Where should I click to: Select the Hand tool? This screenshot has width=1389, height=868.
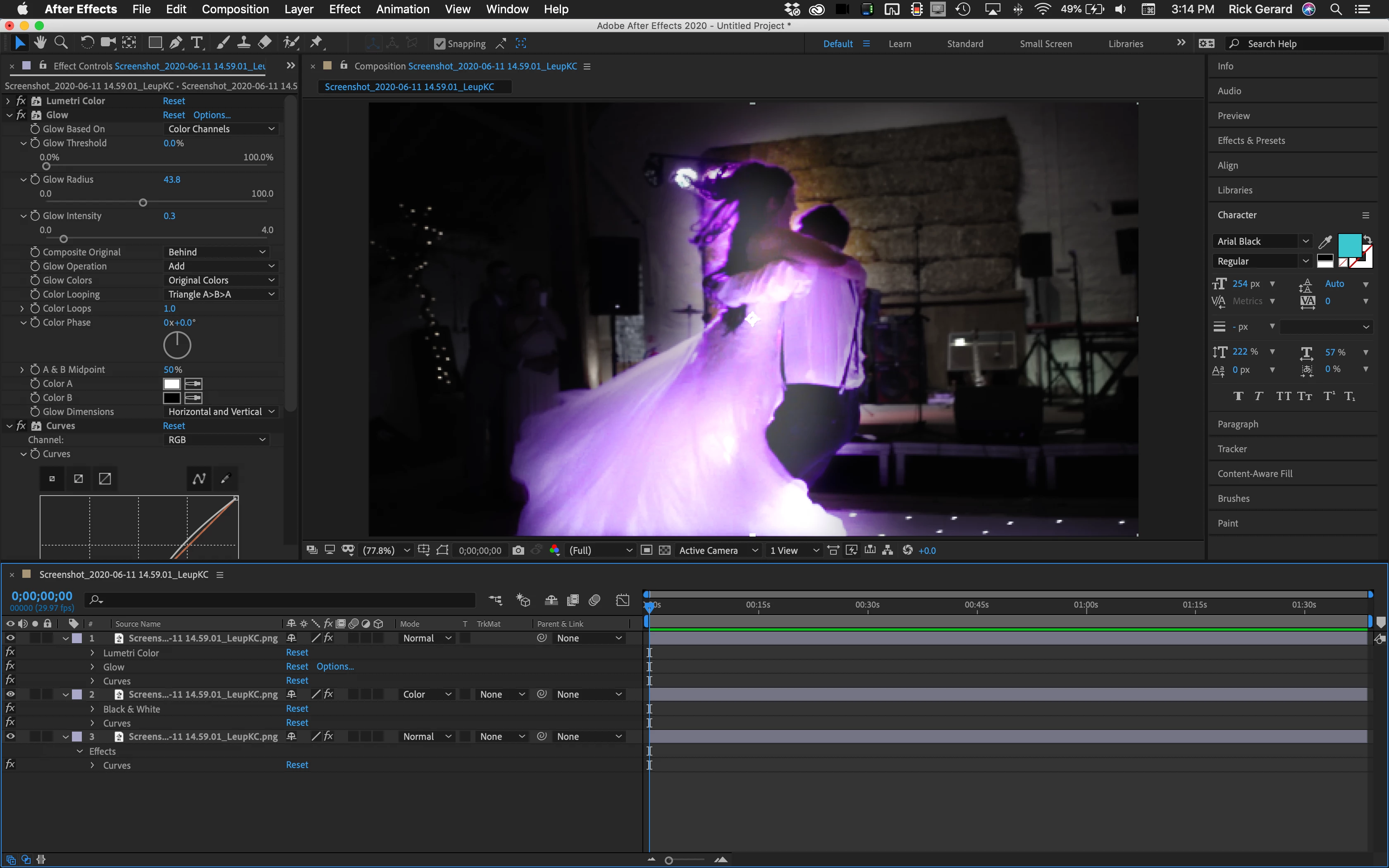[x=40, y=43]
